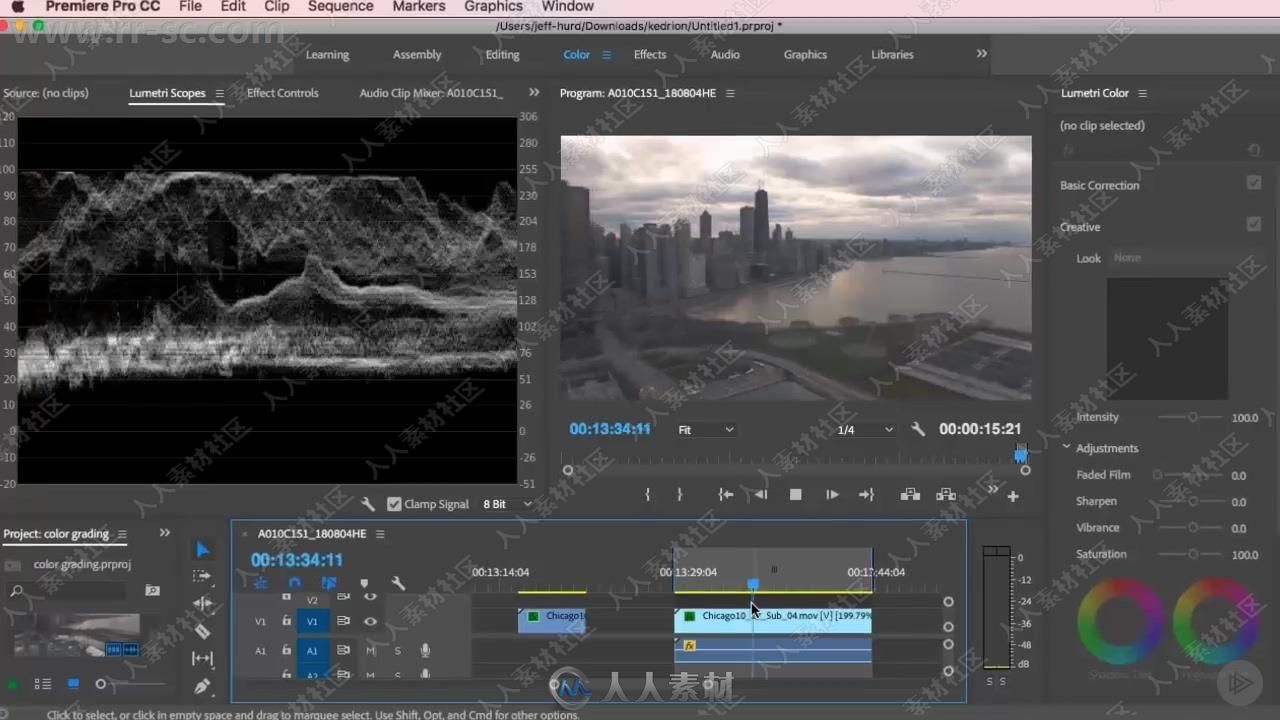Viewport: 1280px width, 720px height.
Task: Switch to Audio Clip Mixer tab
Action: click(x=431, y=93)
